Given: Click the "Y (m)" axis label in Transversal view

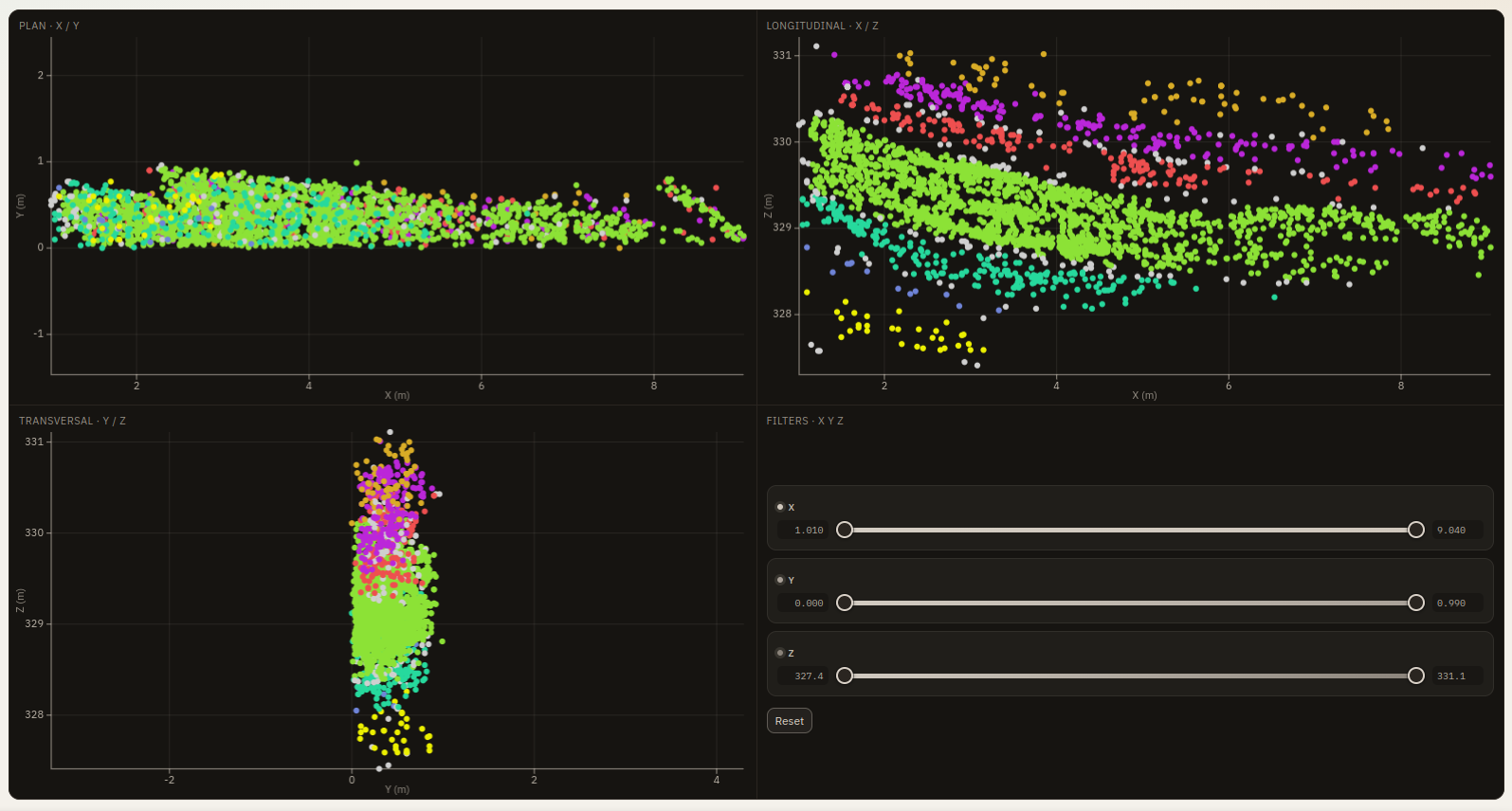Looking at the screenshot, I should coord(397,789).
